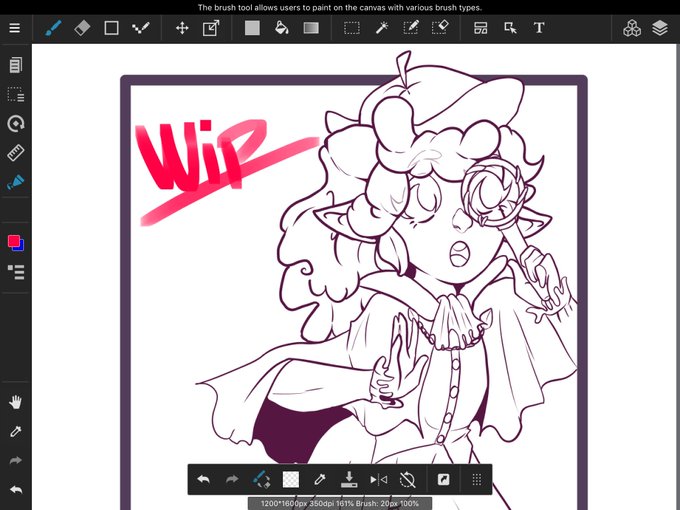Screen dimensions: 680x510
Task: Select the Text tool
Action: (x=539, y=28)
